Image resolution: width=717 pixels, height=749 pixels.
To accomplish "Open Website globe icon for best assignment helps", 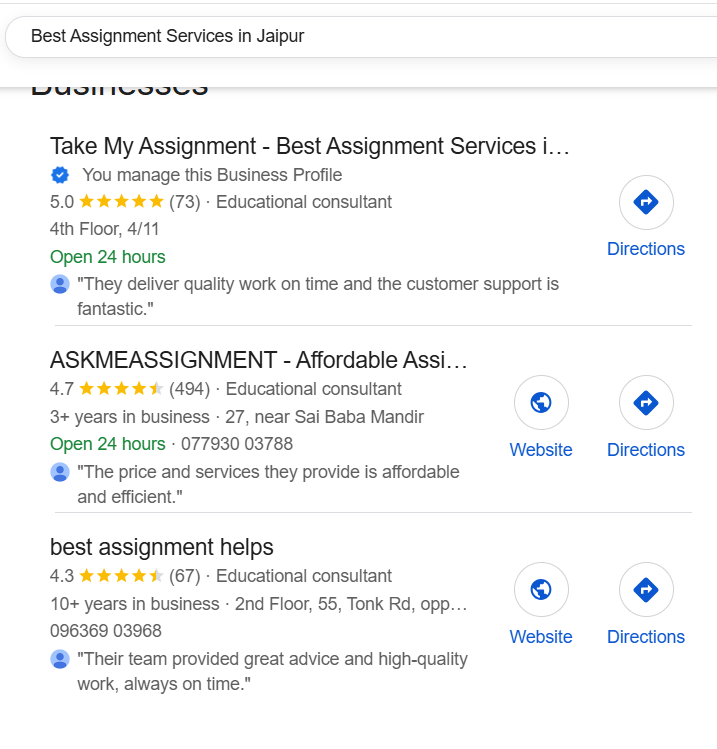I will tap(541, 590).
